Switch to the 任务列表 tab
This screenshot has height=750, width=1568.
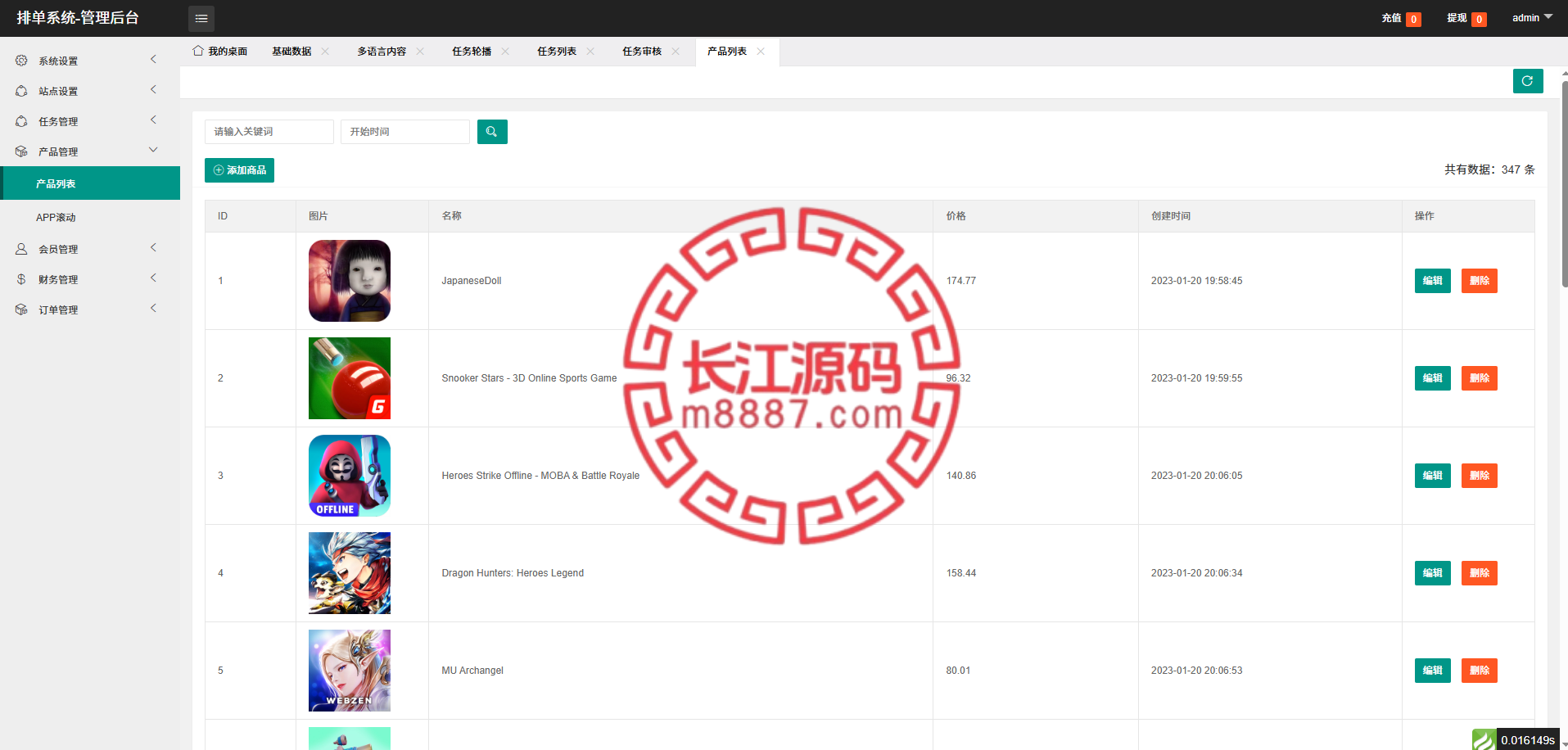[557, 52]
